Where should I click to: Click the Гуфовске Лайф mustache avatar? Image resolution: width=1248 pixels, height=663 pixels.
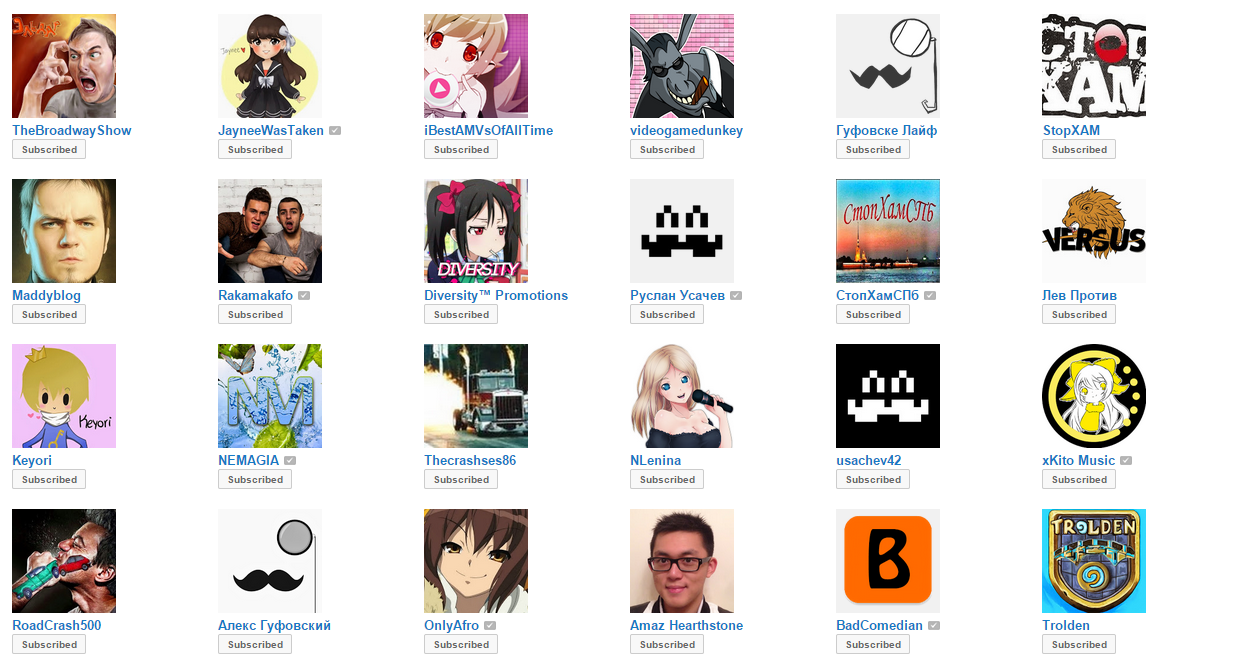coord(888,66)
